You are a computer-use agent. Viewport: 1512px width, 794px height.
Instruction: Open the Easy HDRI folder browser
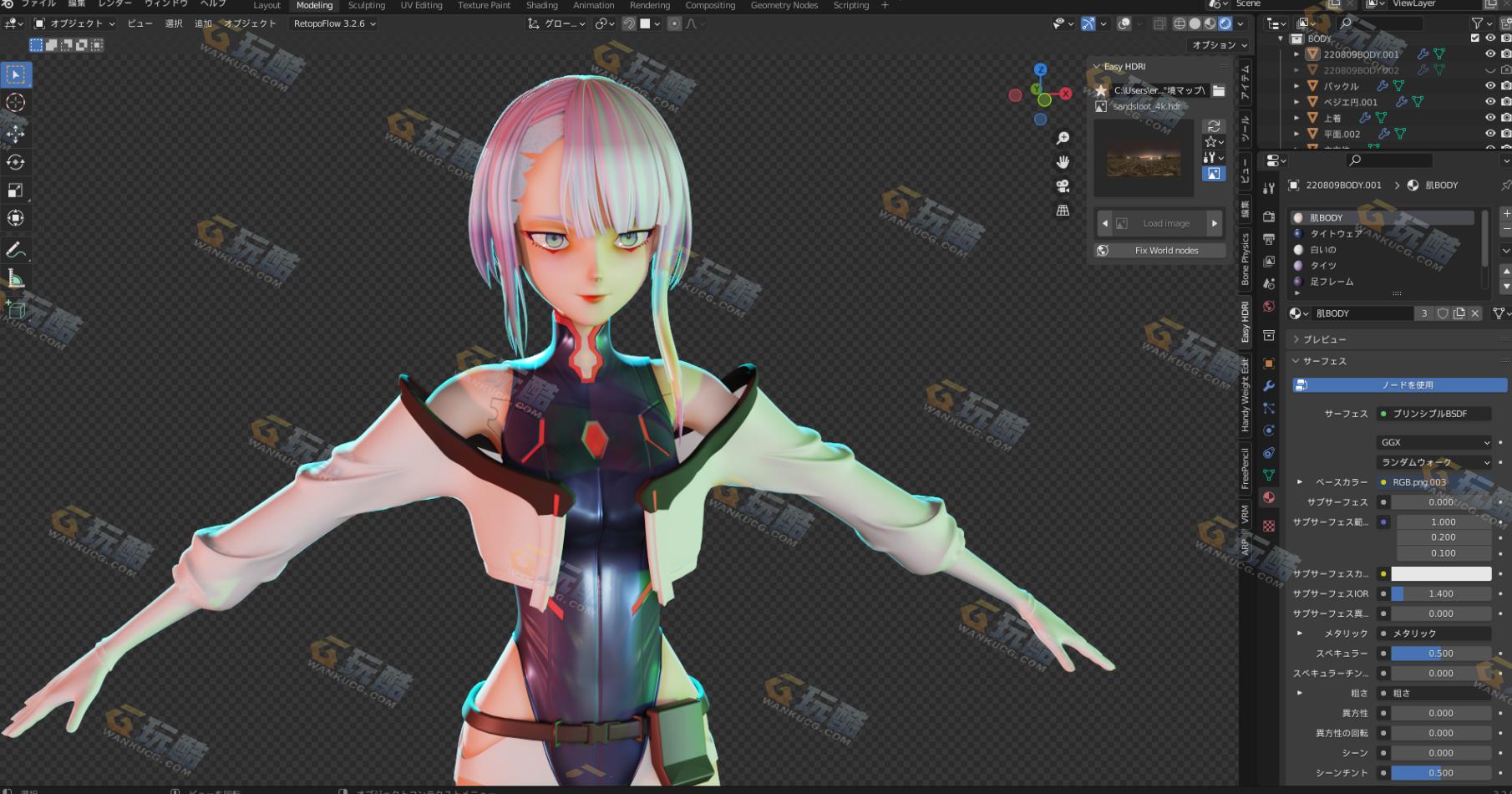[x=1219, y=90]
